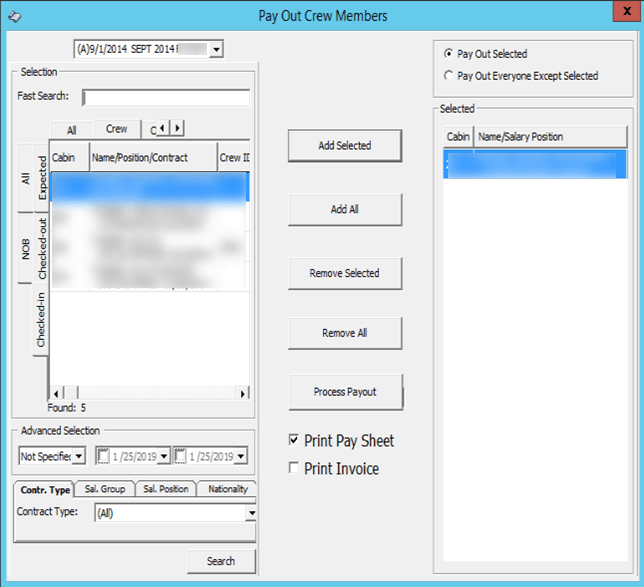Open the Expected side tab
This screenshot has height=587, width=644.
click(42, 177)
